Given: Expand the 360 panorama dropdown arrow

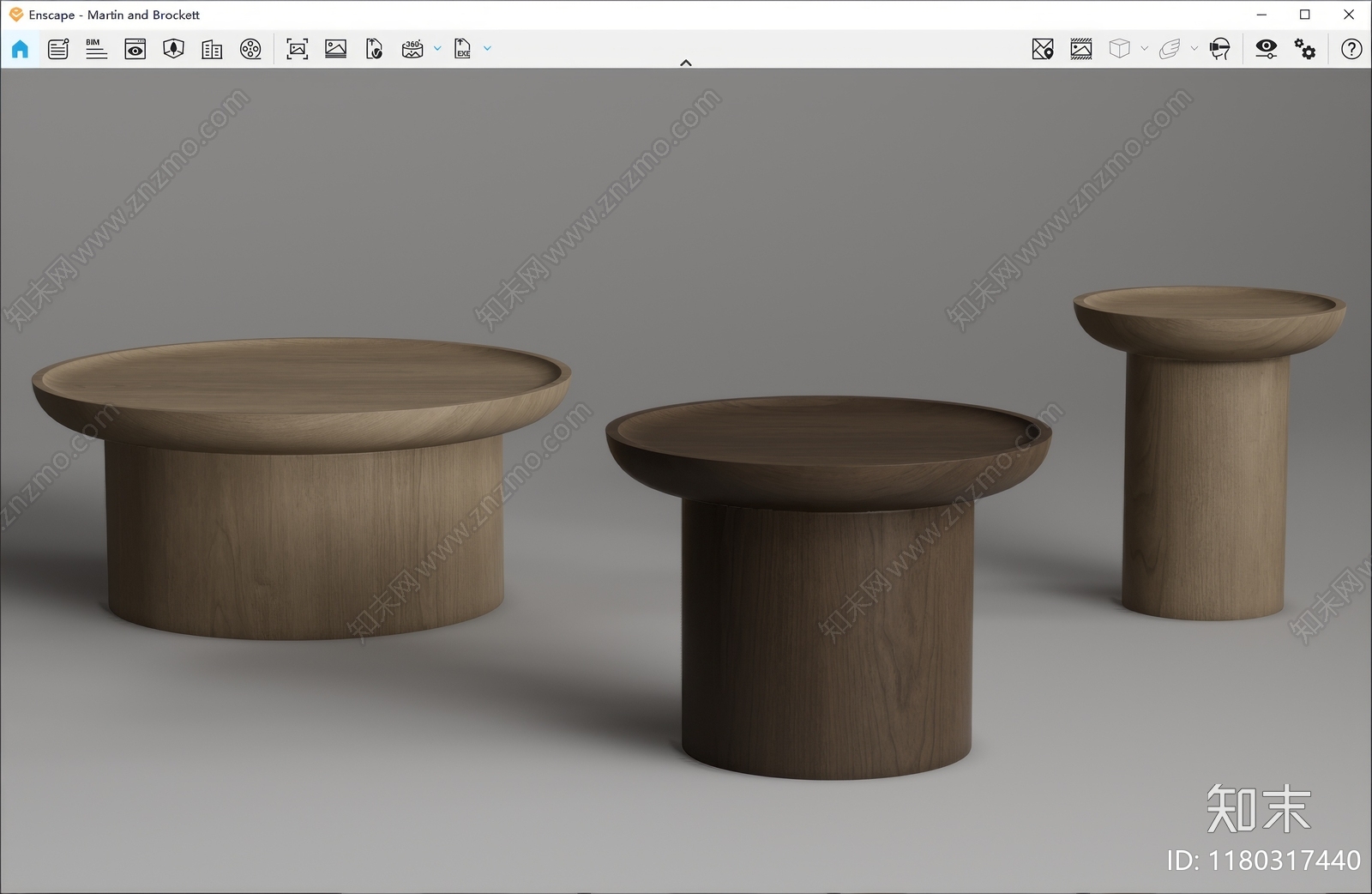Looking at the screenshot, I should pos(437,49).
